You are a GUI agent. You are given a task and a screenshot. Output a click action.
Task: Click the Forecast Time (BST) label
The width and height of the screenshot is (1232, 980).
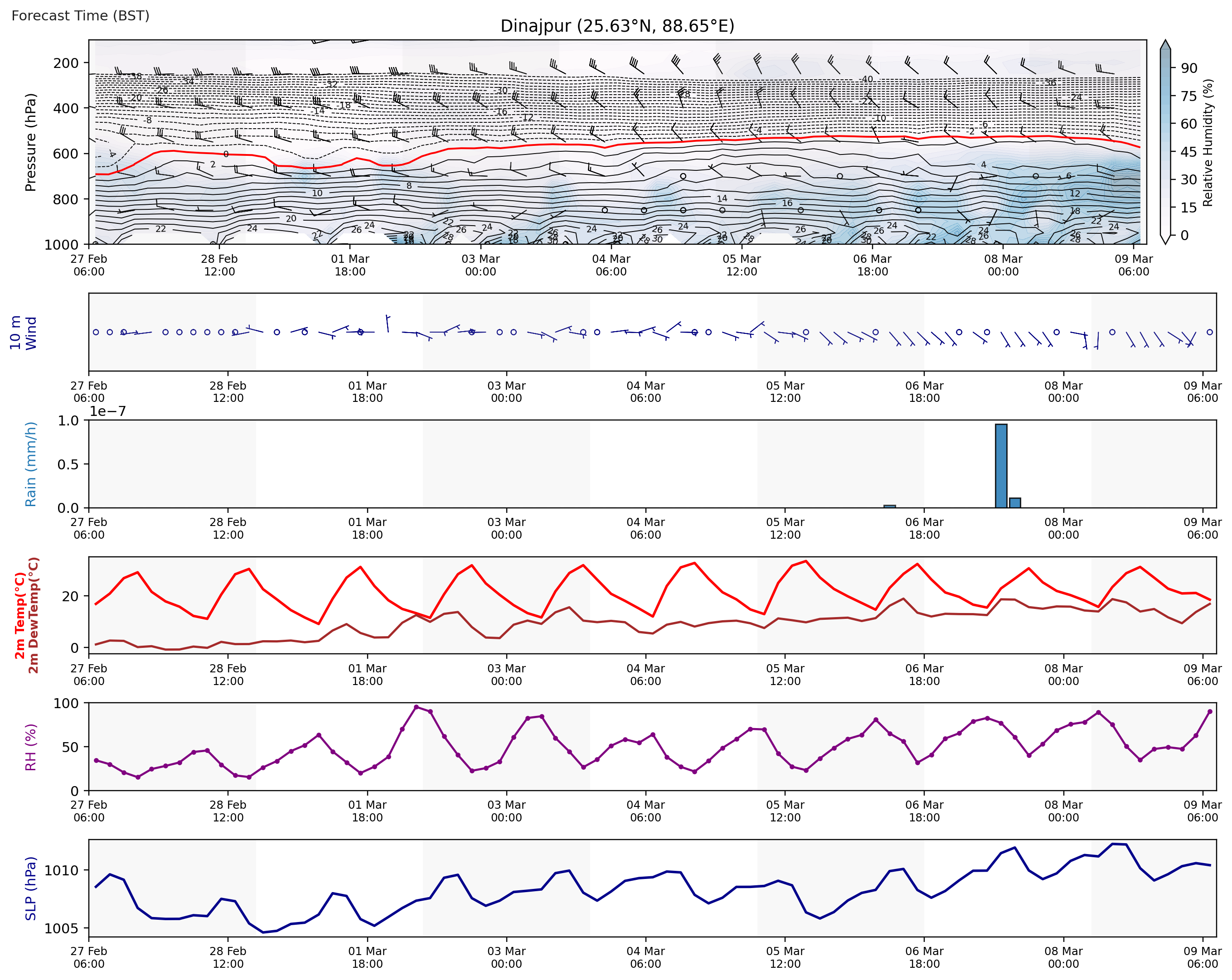[x=81, y=15]
